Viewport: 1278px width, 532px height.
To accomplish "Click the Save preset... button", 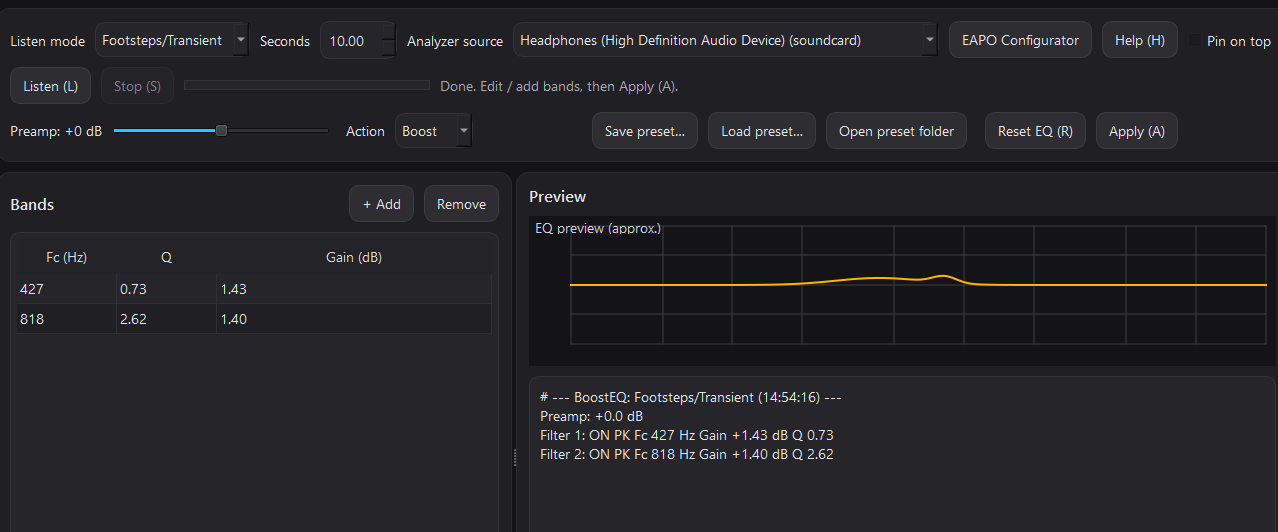I will coord(645,131).
